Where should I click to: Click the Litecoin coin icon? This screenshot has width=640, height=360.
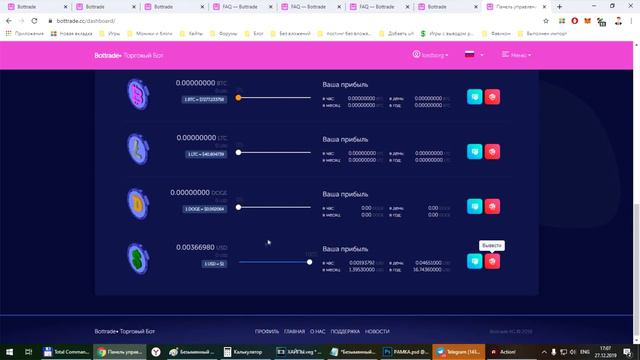(x=138, y=149)
